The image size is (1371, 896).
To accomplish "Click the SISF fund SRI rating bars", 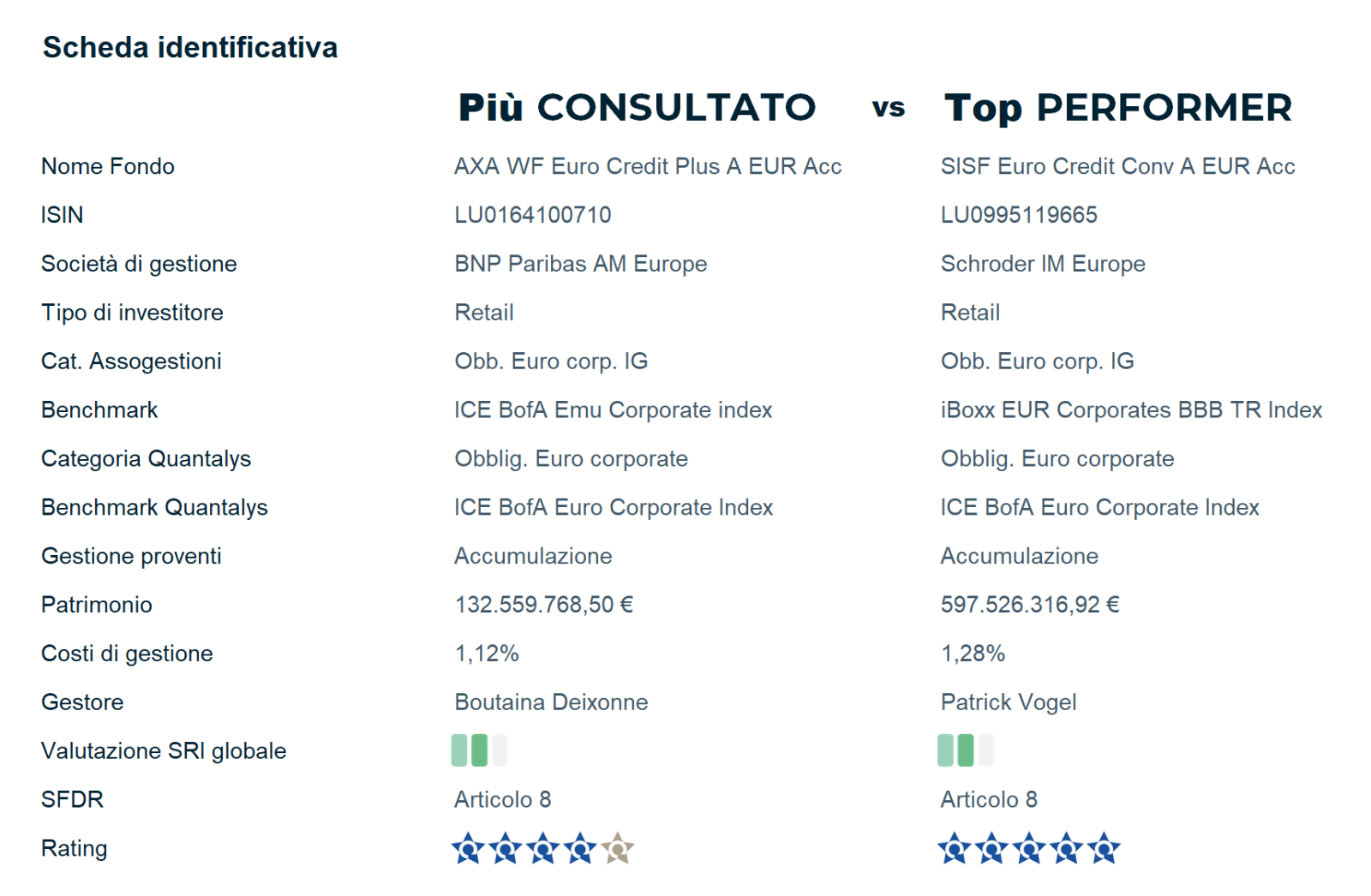I will pyautogui.click(x=966, y=750).
